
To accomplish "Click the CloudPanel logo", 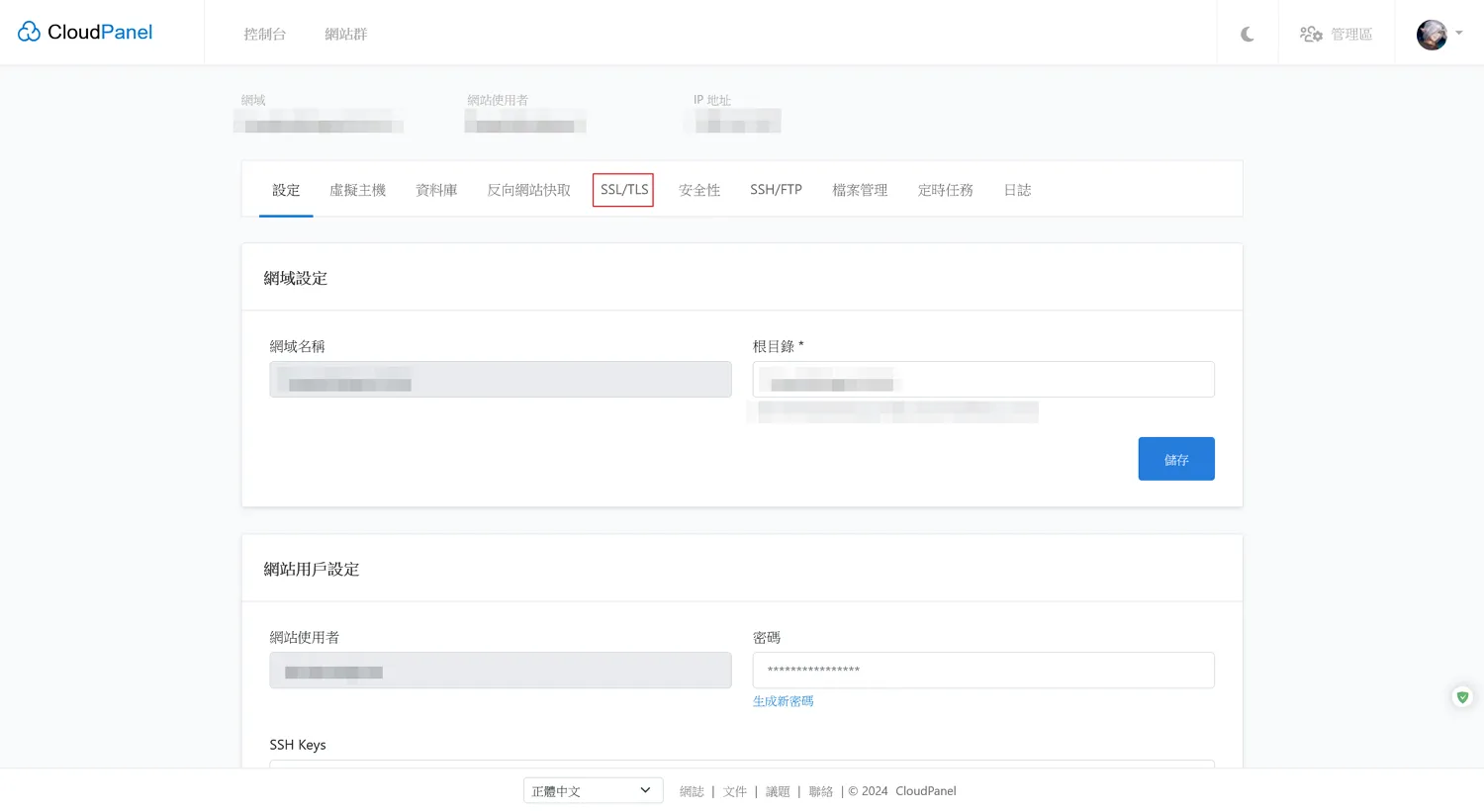I will pyautogui.click(x=85, y=33).
